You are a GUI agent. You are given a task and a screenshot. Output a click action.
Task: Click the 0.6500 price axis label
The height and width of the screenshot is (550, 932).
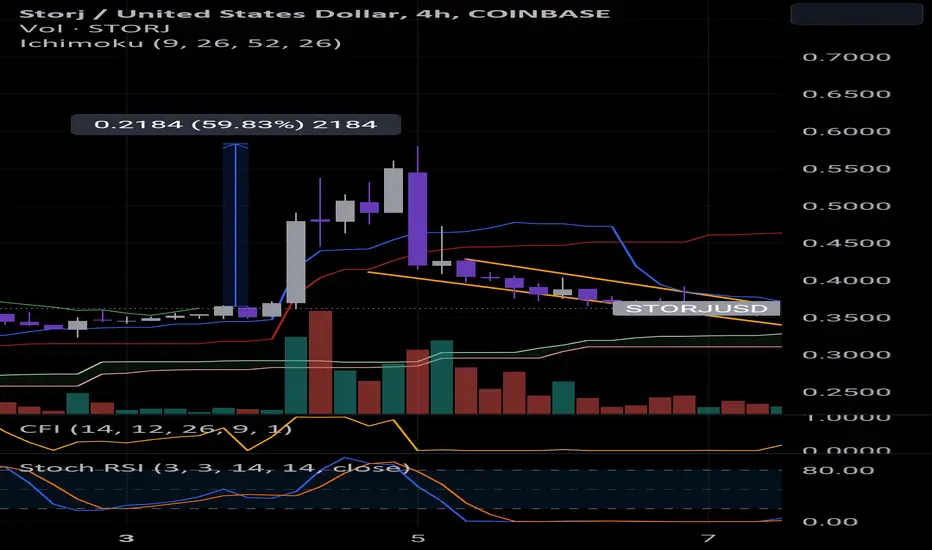(x=846, y=94)
